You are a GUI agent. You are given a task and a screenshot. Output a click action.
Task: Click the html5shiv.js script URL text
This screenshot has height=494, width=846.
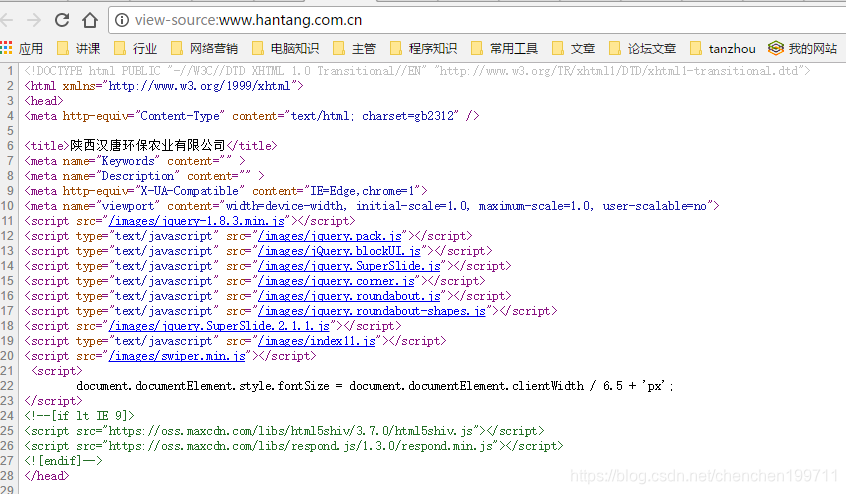coord(291,431)
